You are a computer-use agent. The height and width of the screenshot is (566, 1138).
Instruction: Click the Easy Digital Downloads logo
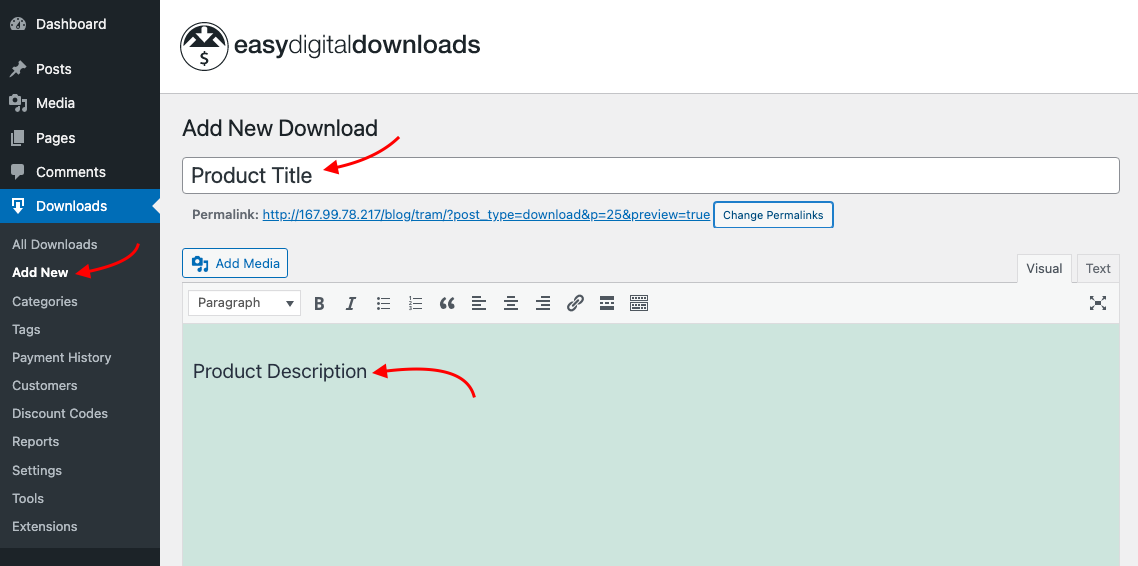[x=330, y=46]
